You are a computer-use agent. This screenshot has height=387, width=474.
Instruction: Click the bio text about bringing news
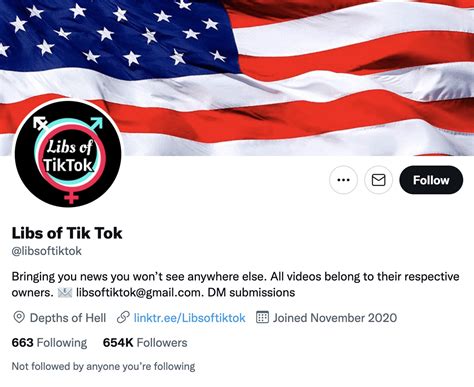point(235,285)
